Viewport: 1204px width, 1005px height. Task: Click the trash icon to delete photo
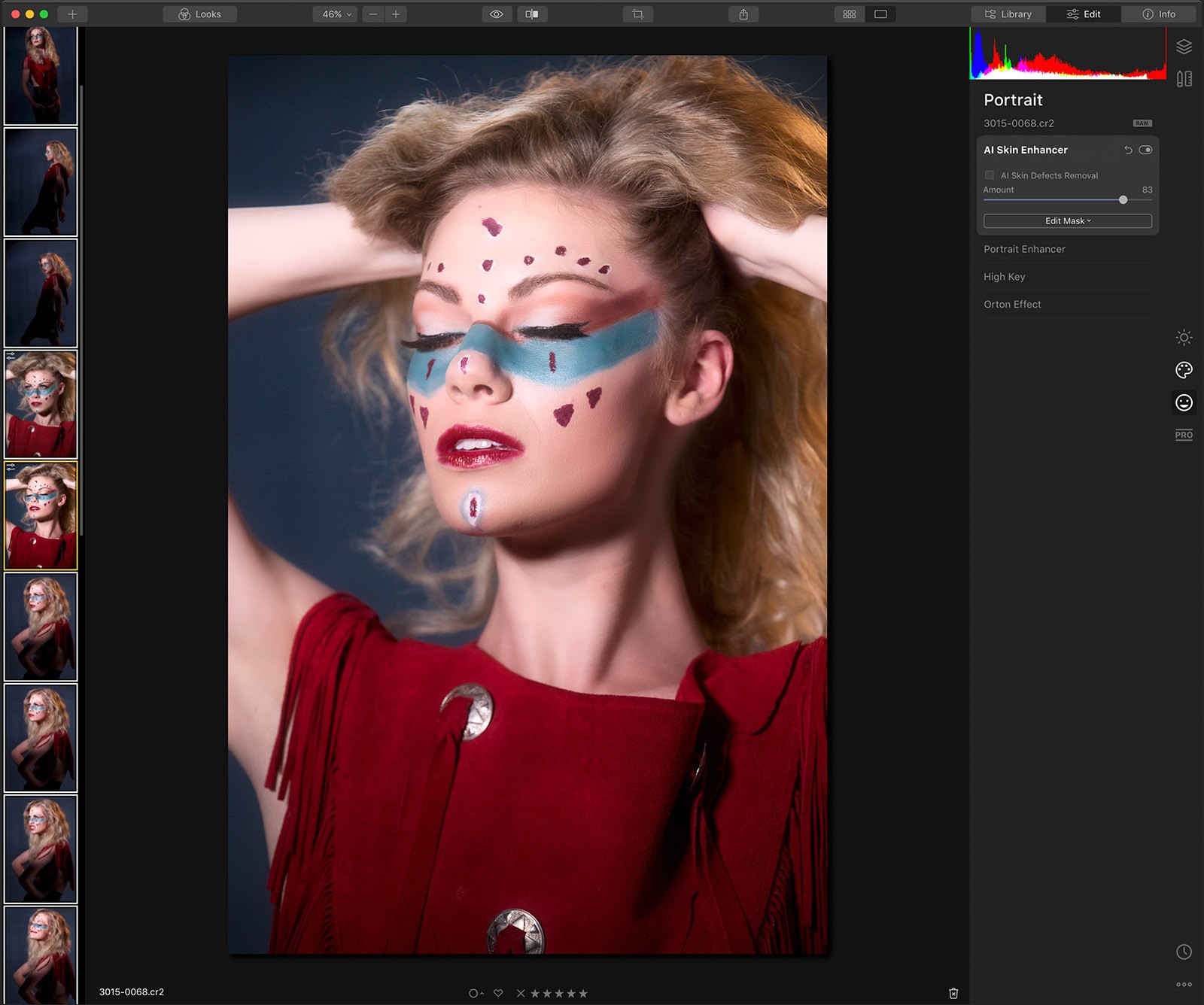[953, 993]
